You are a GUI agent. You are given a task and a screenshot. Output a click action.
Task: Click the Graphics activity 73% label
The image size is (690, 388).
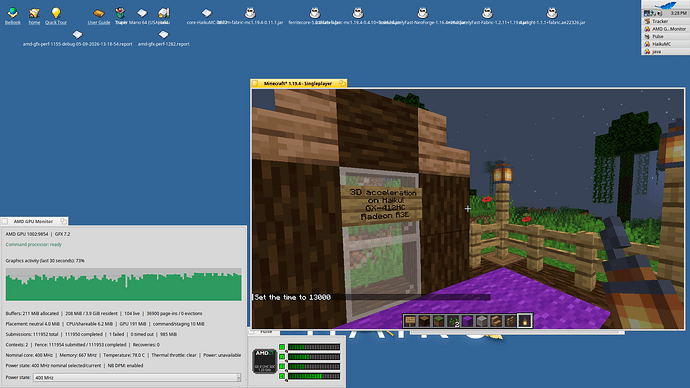pyautogui.click(x=45, y=260)
